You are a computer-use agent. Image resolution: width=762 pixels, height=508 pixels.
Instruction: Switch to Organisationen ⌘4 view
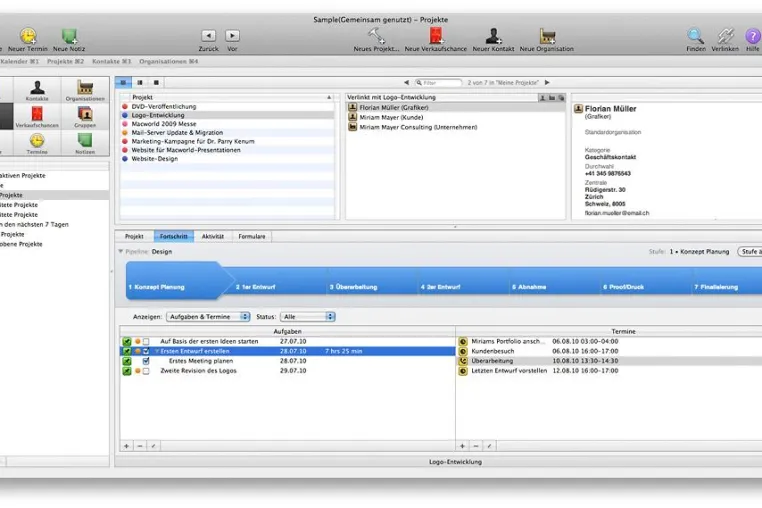(x=169, y=61)
